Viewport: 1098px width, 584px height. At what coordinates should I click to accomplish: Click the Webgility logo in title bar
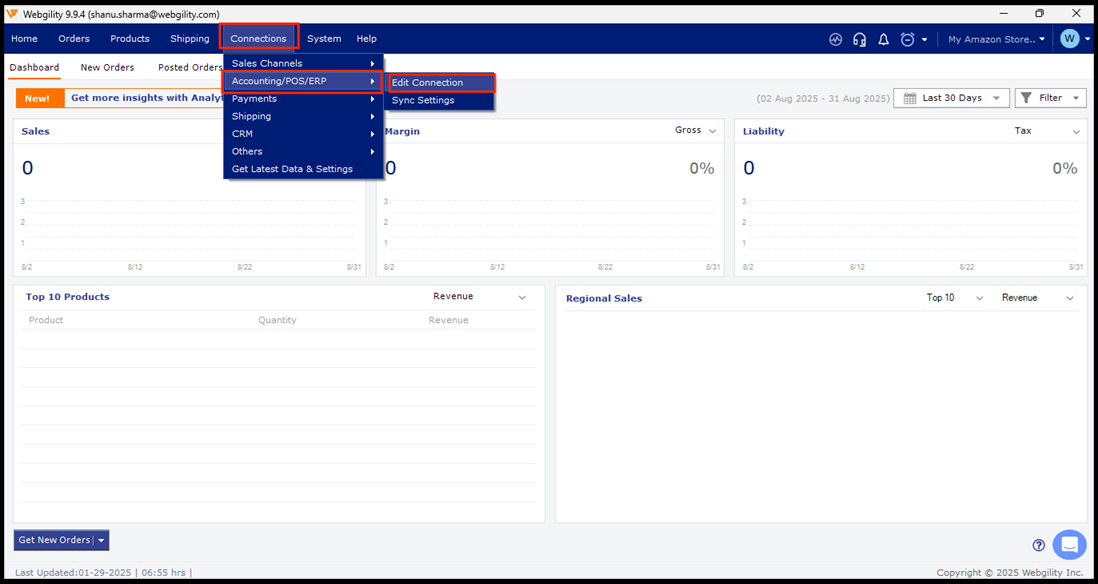point(12,14)
